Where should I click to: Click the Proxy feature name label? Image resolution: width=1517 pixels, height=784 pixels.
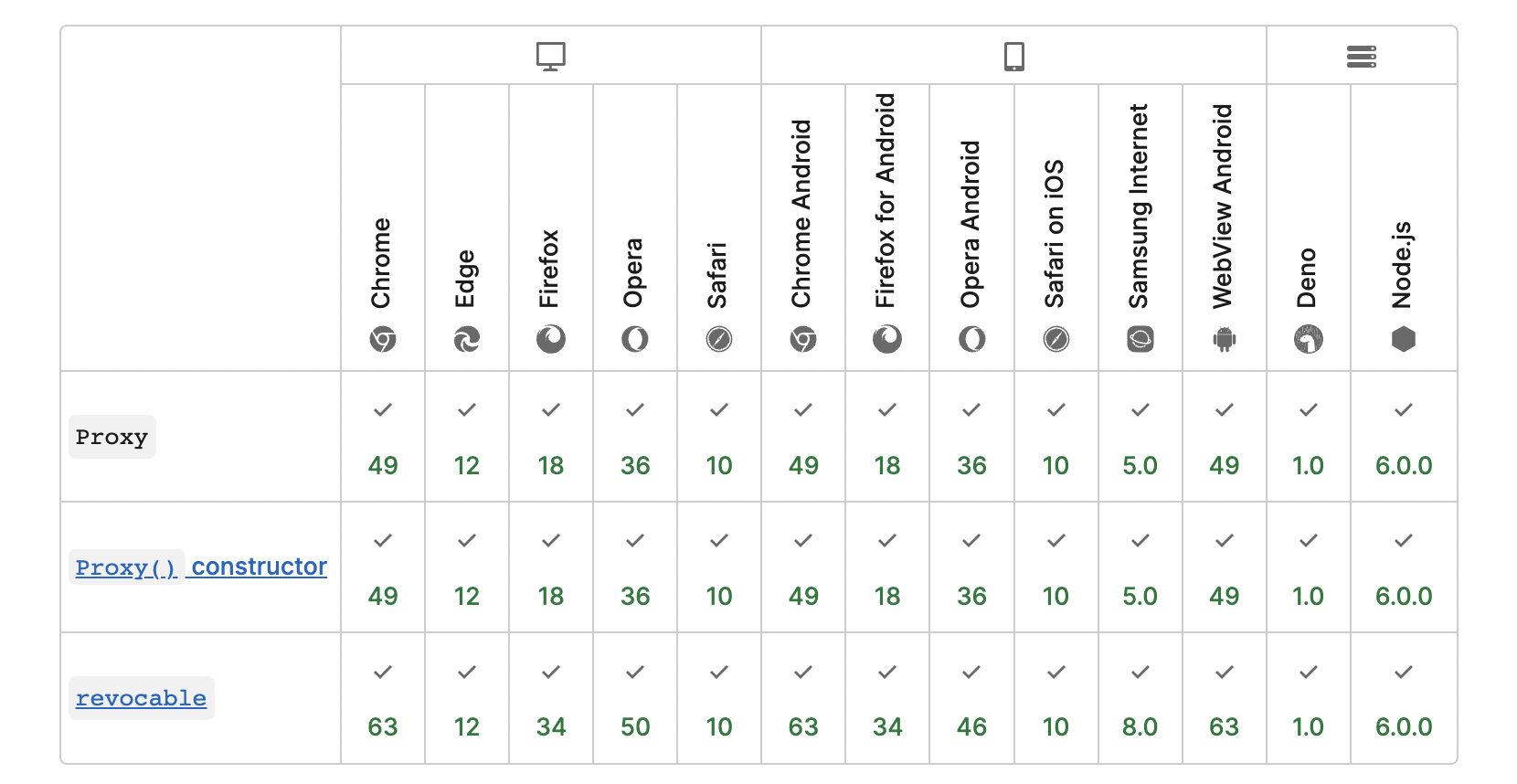(111, 438)
